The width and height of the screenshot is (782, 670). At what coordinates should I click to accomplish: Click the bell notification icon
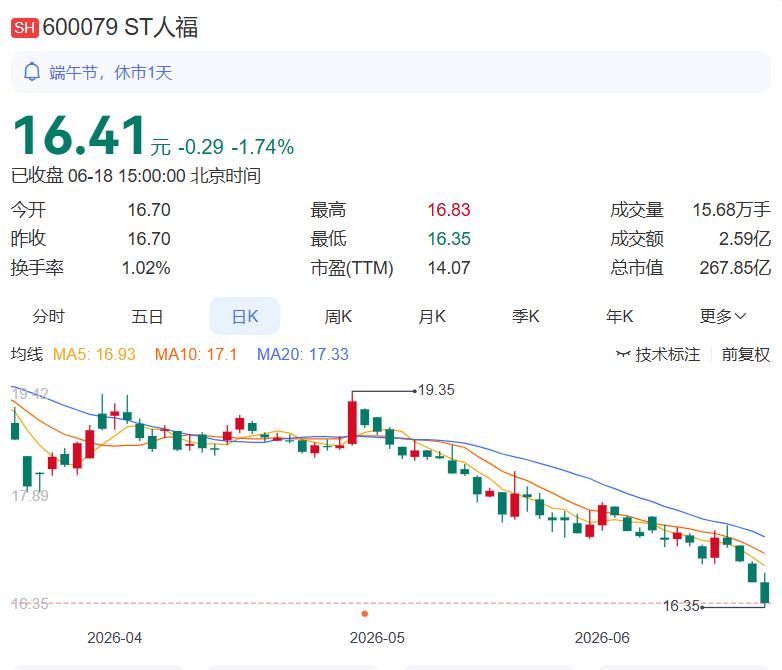[32, 72]
